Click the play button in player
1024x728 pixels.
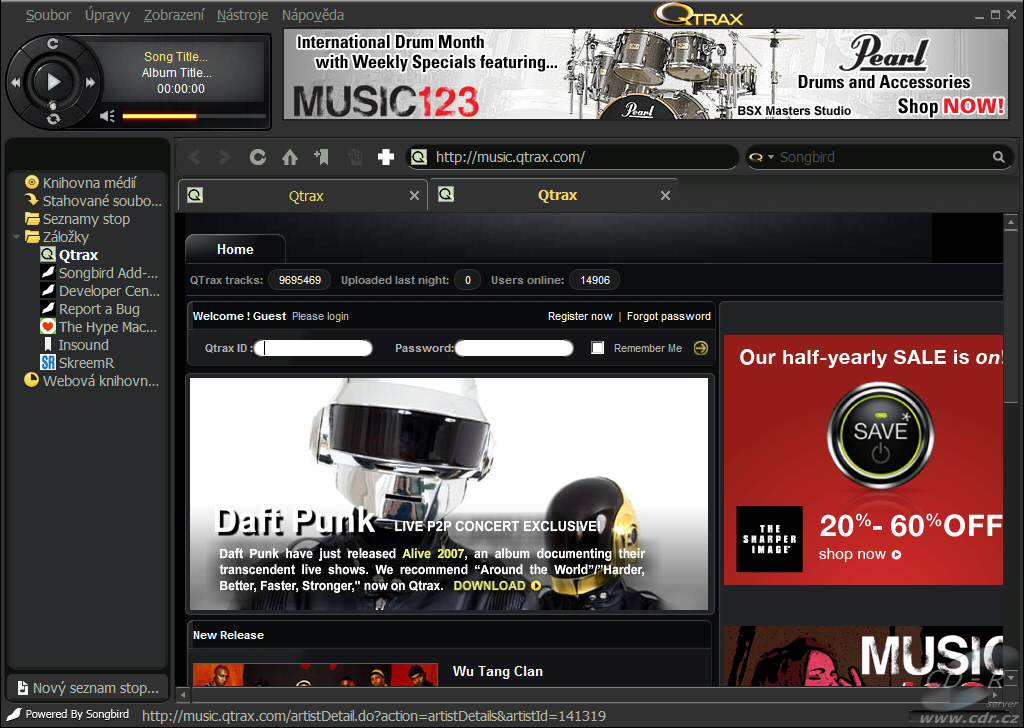point(53,82)
